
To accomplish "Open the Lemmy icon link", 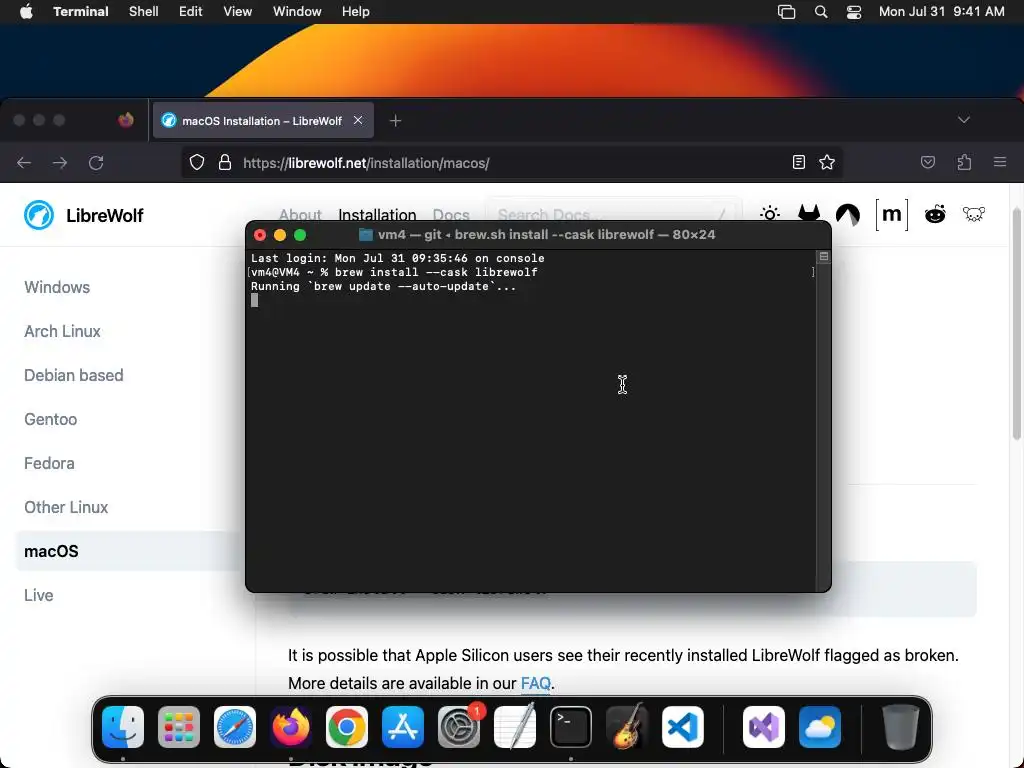I will pyautogui.click(x=974, y=214).
